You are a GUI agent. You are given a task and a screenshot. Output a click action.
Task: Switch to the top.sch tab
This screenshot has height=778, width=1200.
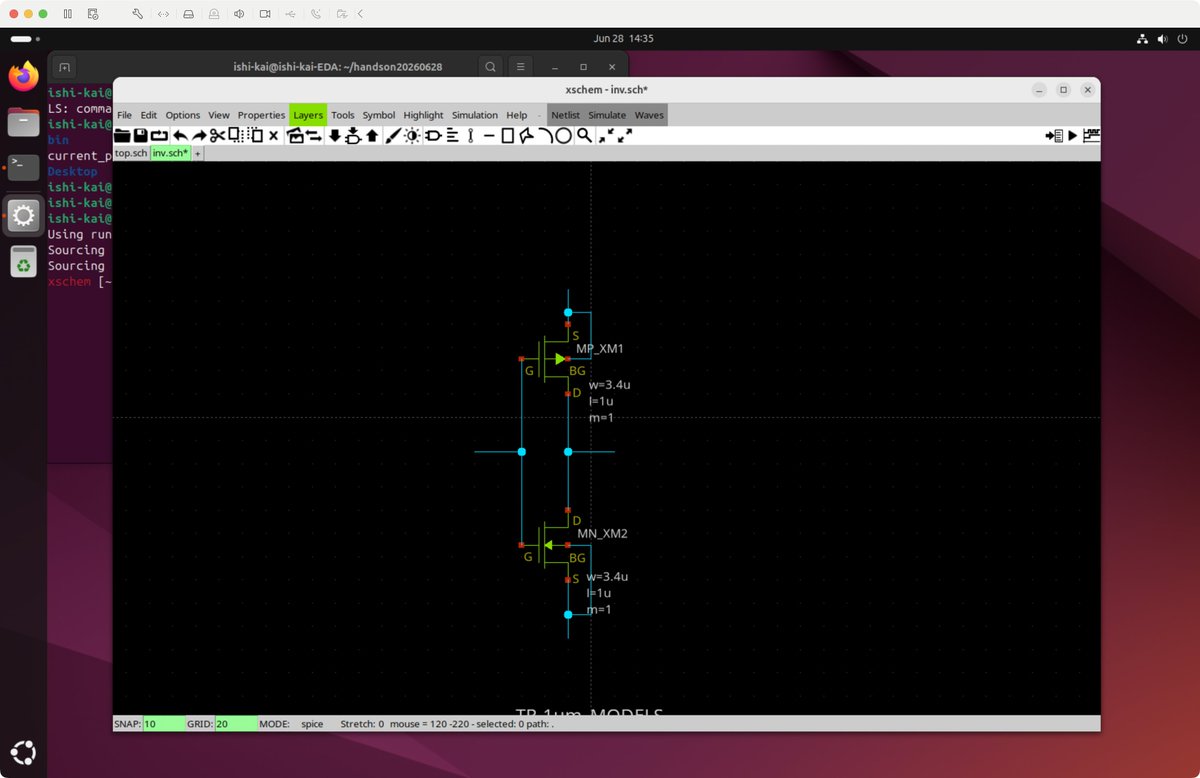point(131,153)
